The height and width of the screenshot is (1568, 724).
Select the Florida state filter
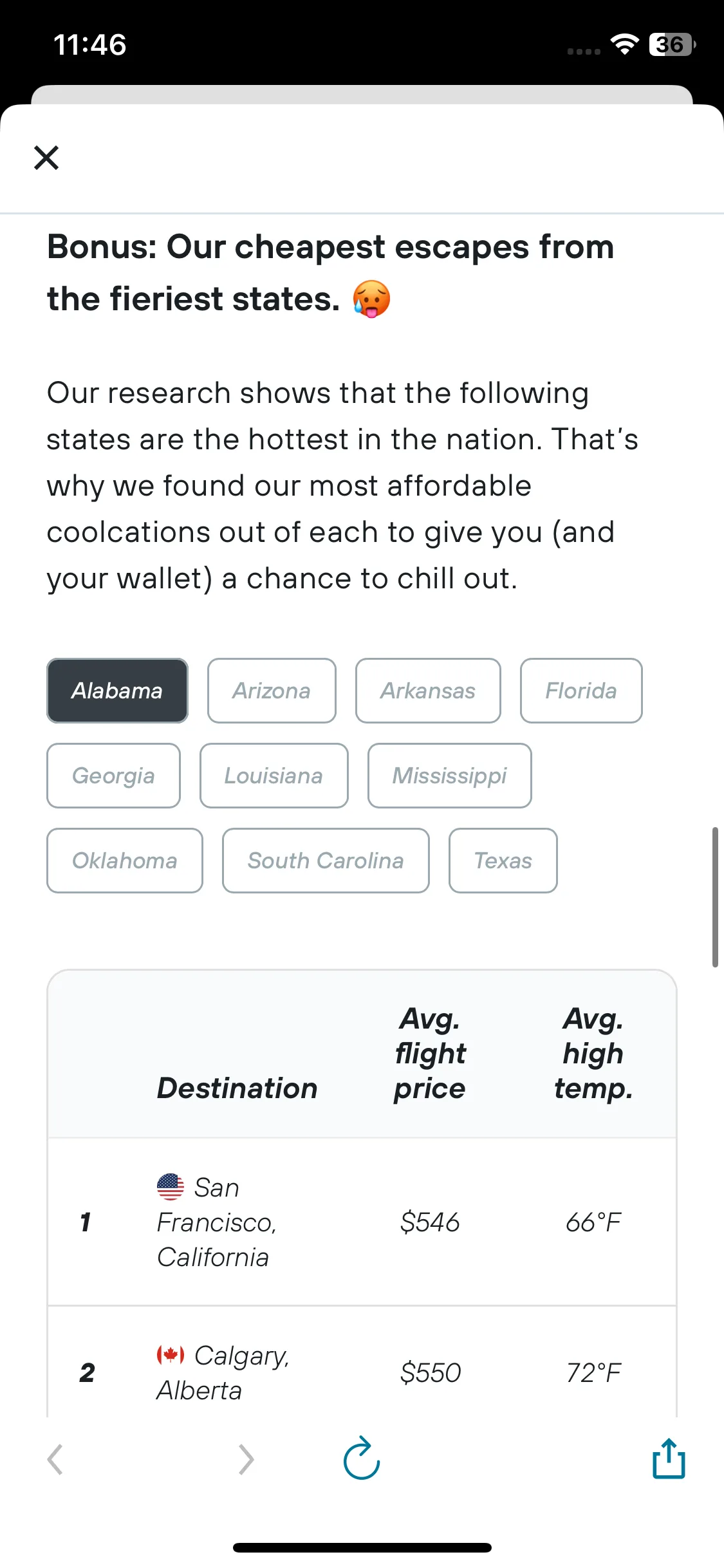pyautogui.click(x=581, y=691)
